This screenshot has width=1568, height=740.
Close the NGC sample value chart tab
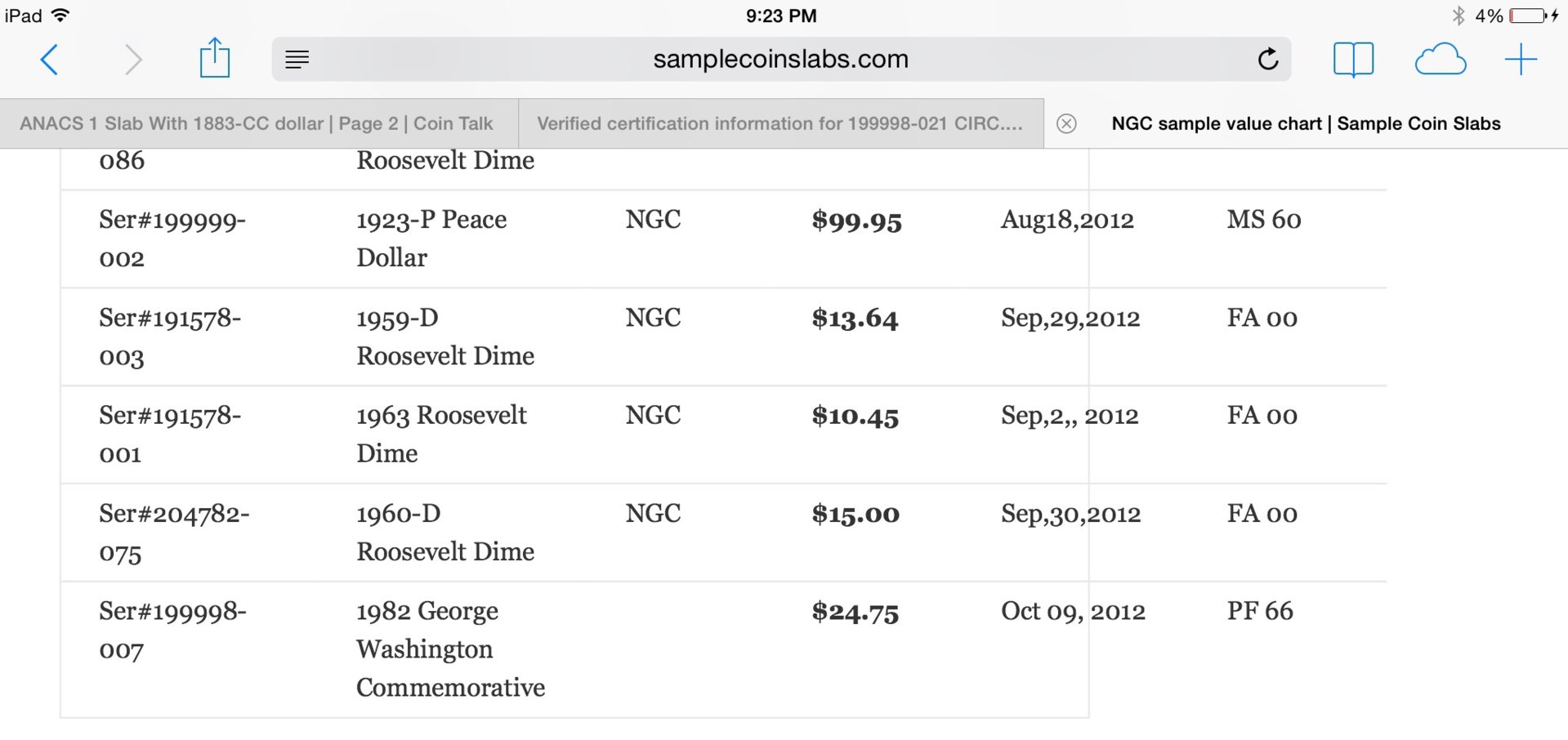pyautogui.click(x=1066, y=123)
